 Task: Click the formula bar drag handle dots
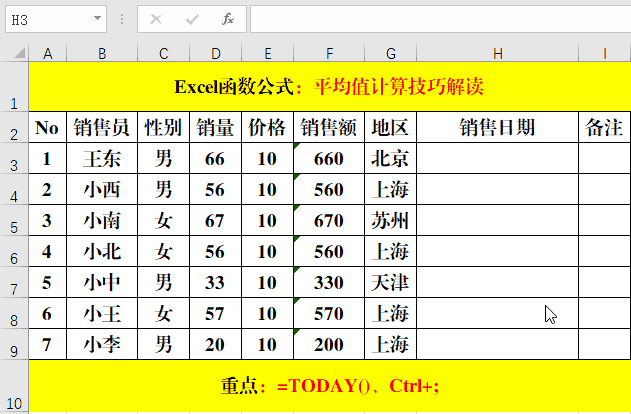pyautogui.click(x=122, y=19)
